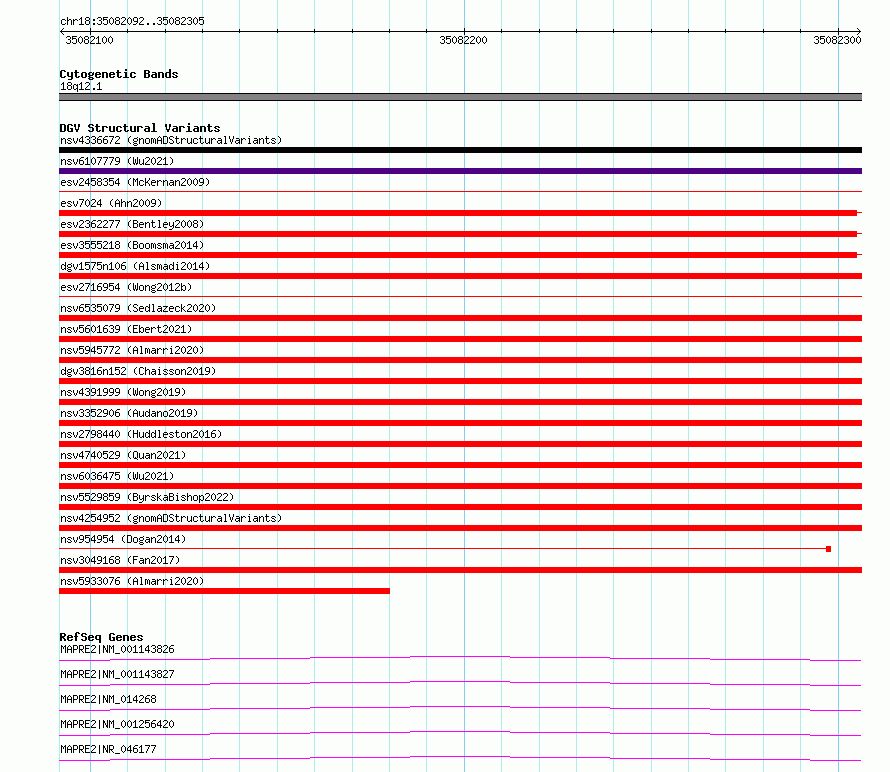The image size is (890, 772).
Task: Open variant nsv6036475 (Wu2021)
Action: [117, 476]
